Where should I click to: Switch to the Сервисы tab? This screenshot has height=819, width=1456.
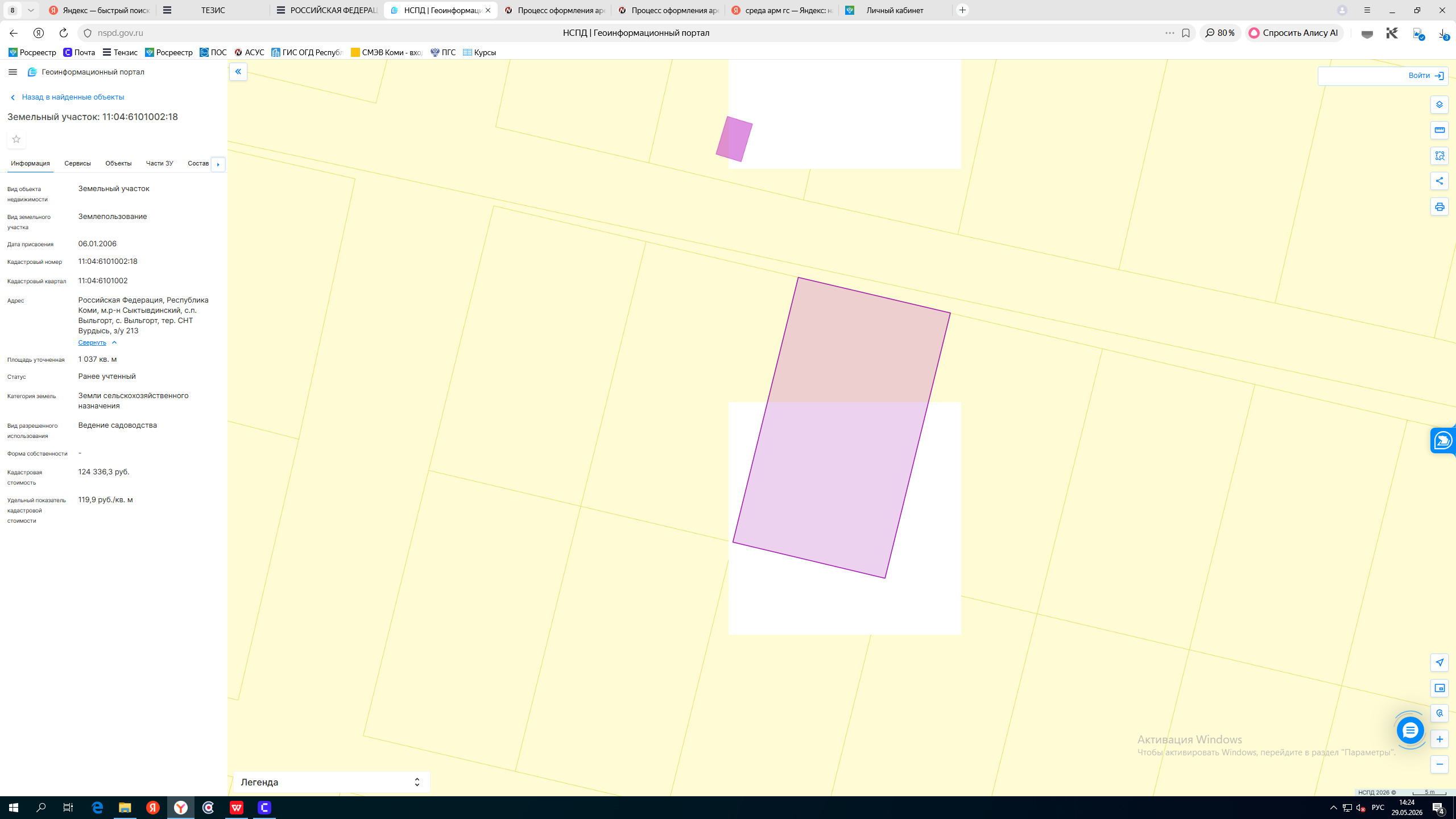(x=77, y=164)
